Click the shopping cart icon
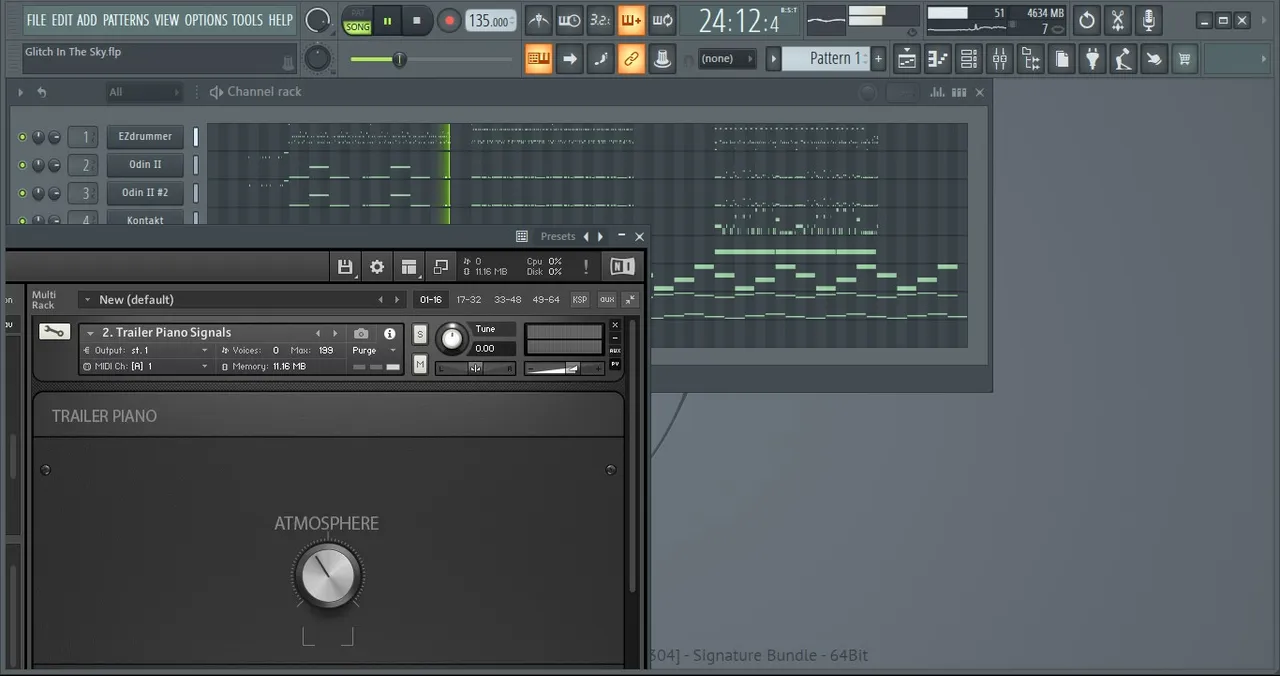Screen dimensions: 1280x676 click(x=1185, y=59)
